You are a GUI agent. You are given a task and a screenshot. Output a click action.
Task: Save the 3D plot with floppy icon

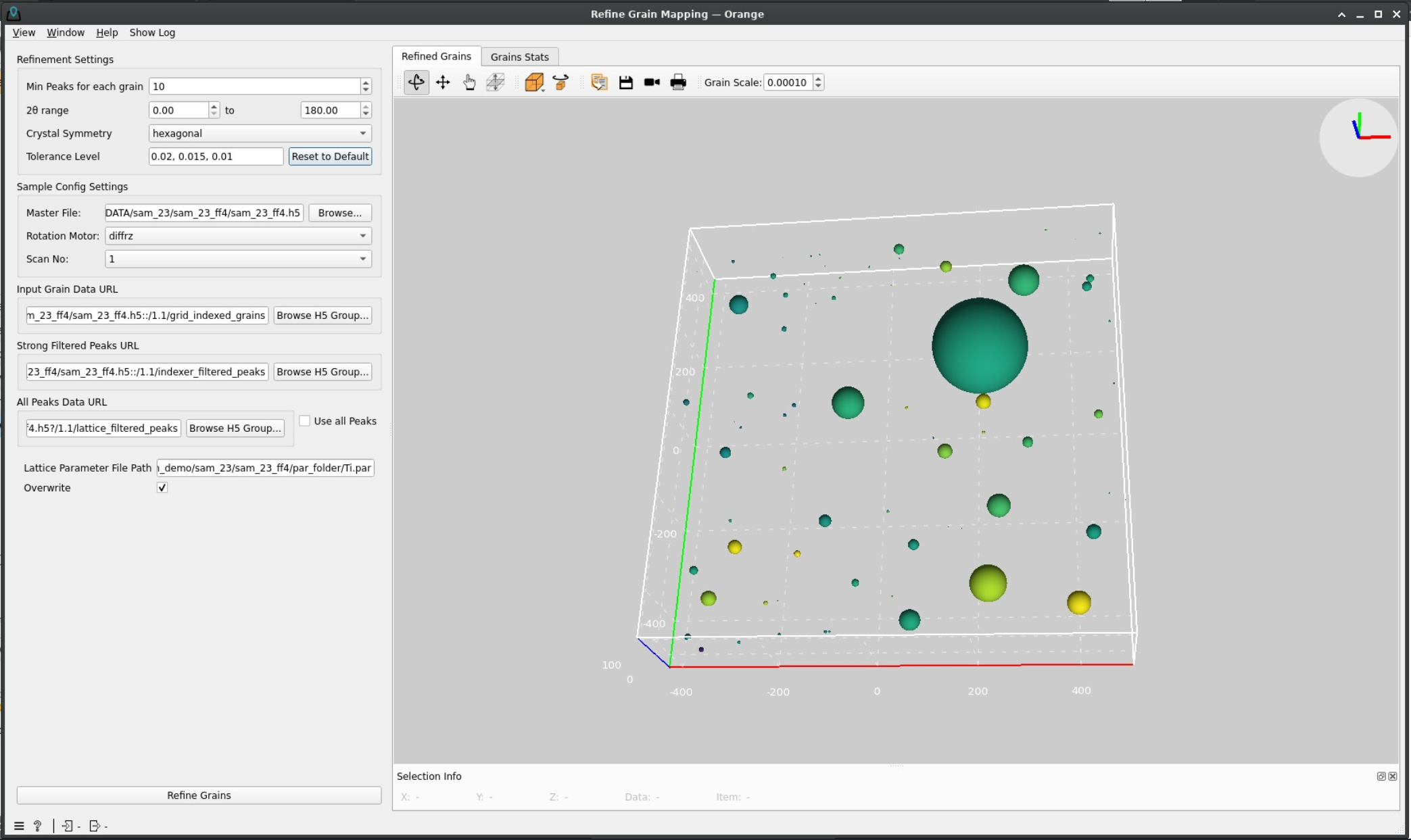(x=626, y=82)
